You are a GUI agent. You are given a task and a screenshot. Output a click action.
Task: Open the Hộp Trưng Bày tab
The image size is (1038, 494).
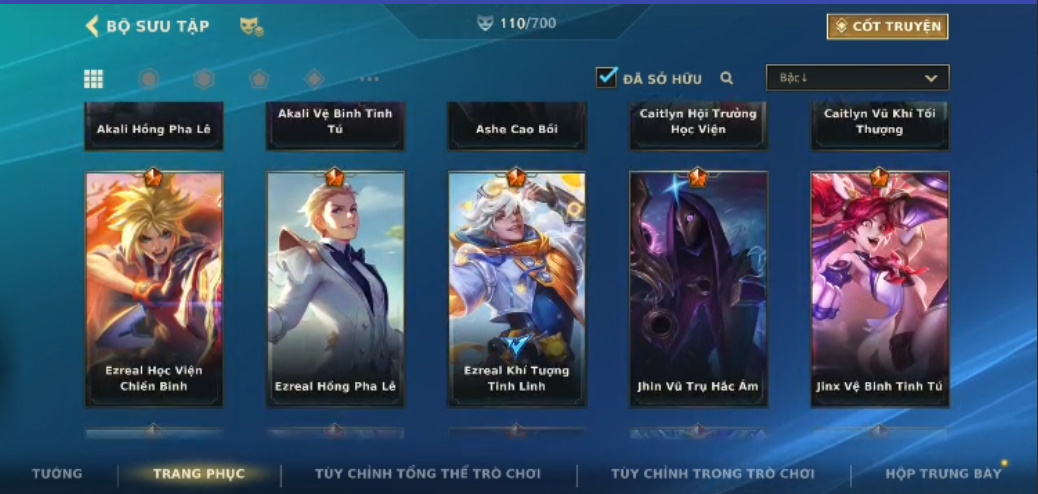[x=943, y=473]
